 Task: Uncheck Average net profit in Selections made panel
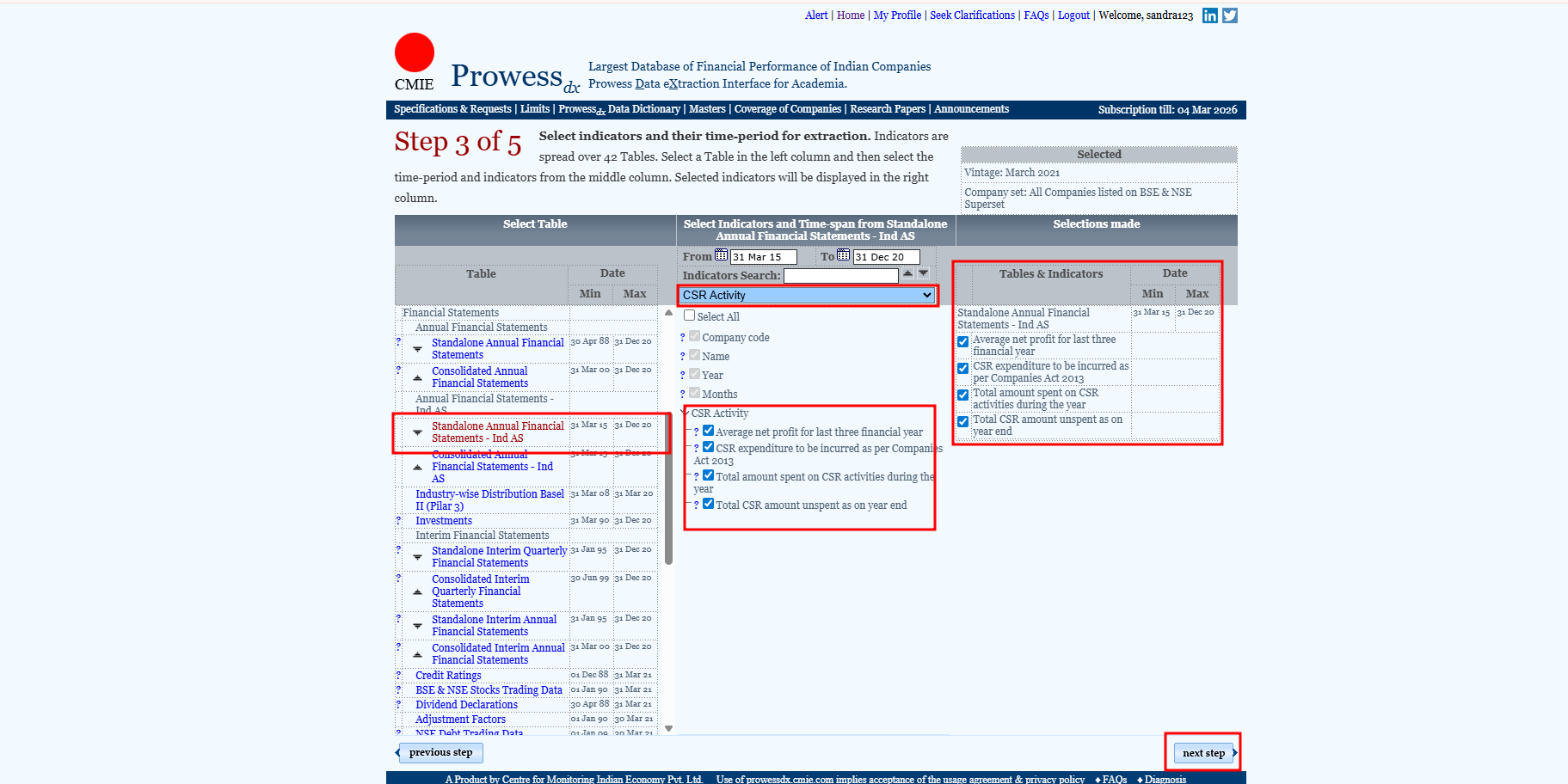[x=963, y=341]
